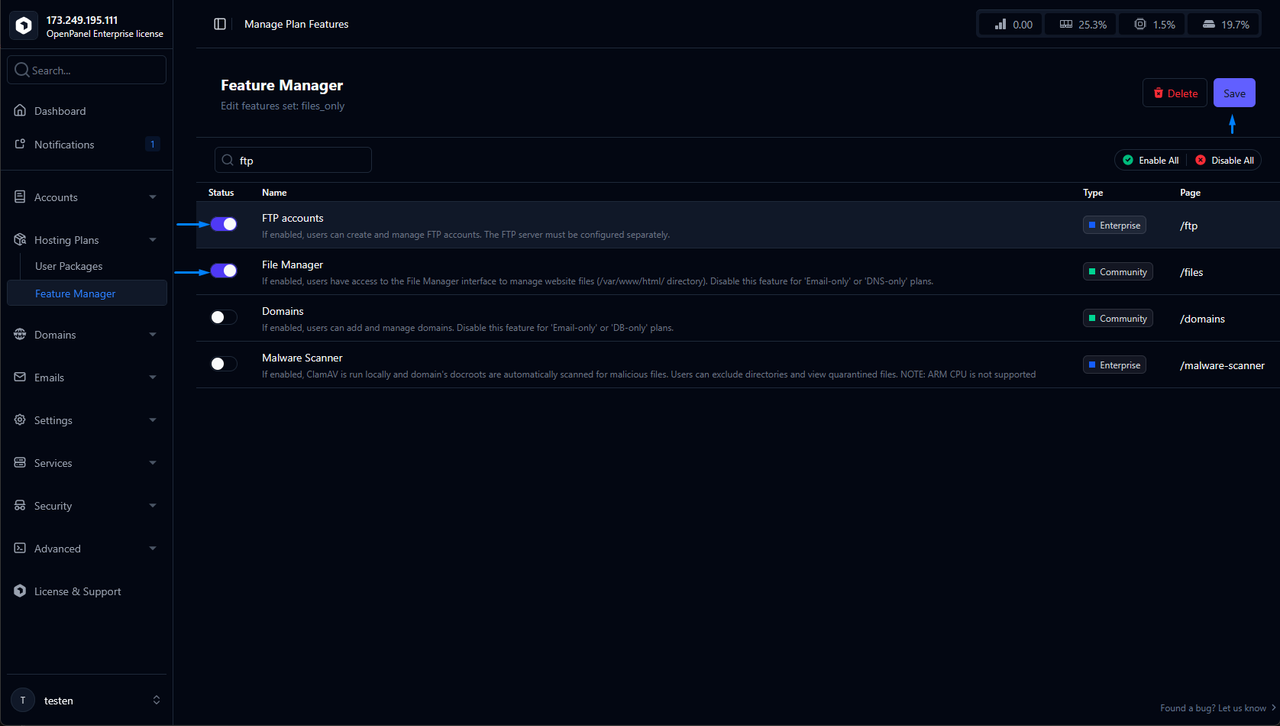The width and height of the screenshot is (1280, 726).
Task: Click the Accounts icon in sidebar
Action: pyautogui.click(x=20, y=197)
